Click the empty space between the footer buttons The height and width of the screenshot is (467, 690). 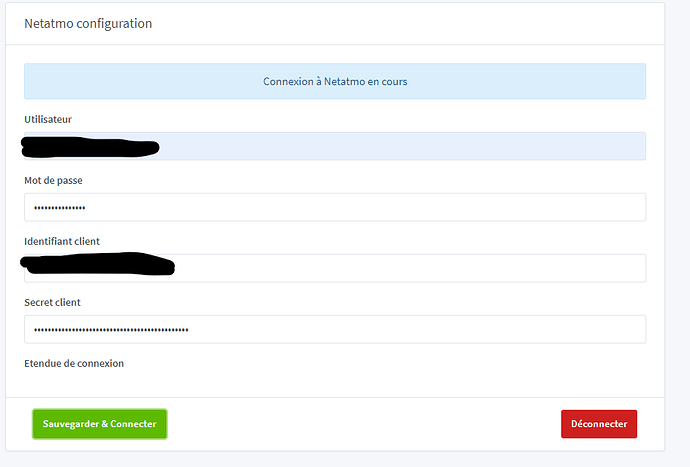pos(365,424)
